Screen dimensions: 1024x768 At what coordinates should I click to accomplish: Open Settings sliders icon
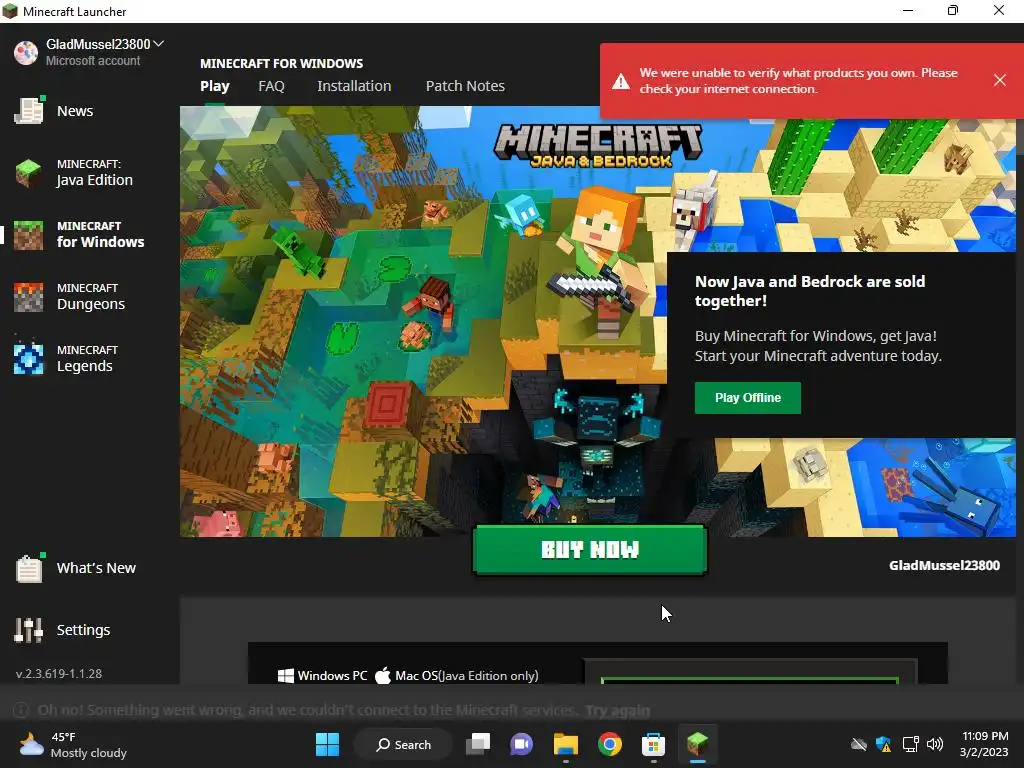point(29,630)
